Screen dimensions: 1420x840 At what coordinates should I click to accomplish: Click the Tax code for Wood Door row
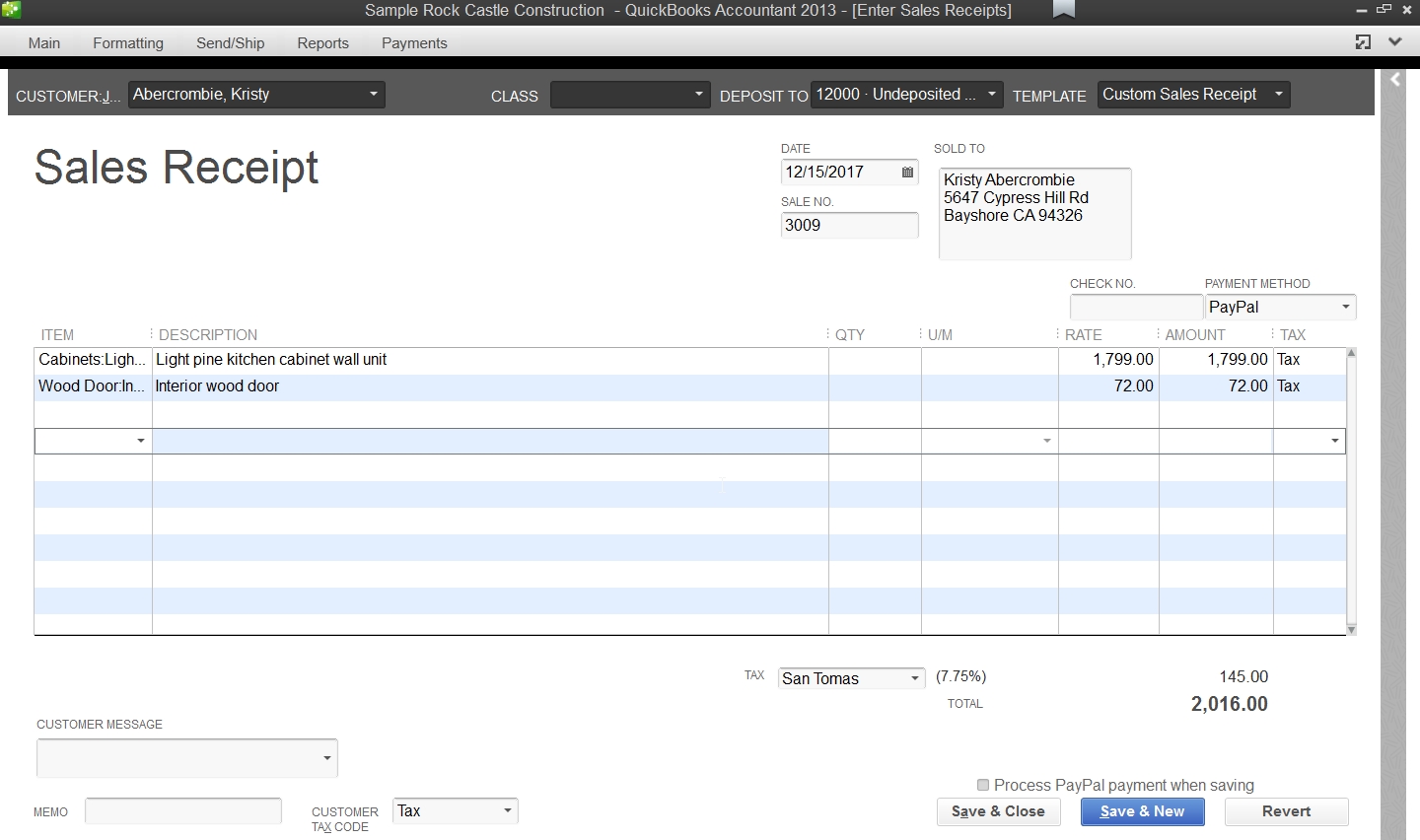[x=1310, y=386]
